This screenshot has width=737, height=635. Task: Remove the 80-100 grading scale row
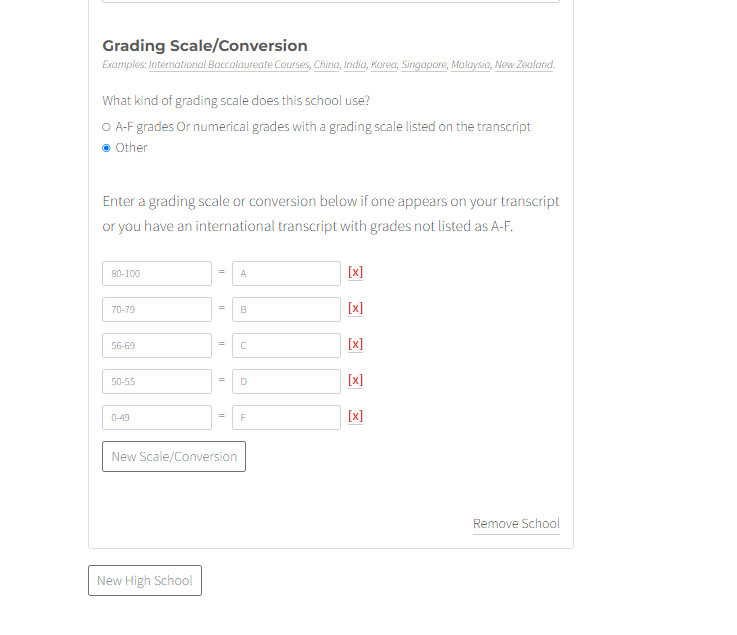[x=355, y=272]
